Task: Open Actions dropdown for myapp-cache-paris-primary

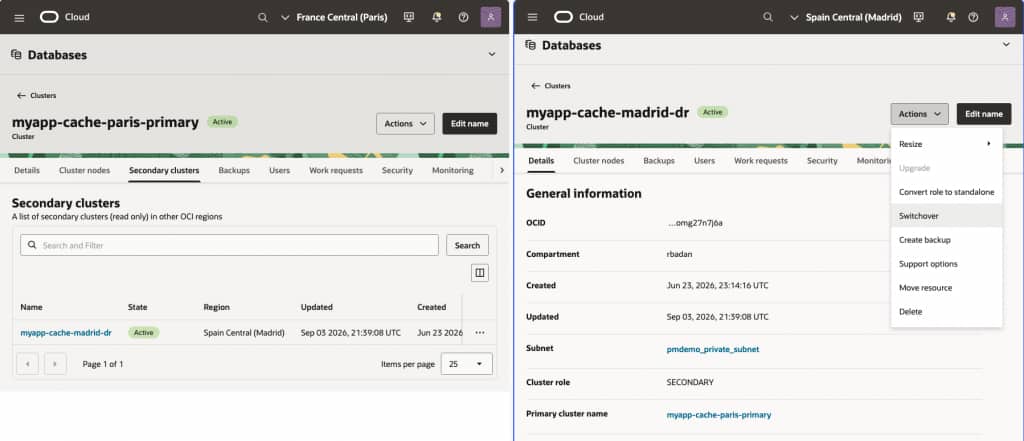Action: 405,123
